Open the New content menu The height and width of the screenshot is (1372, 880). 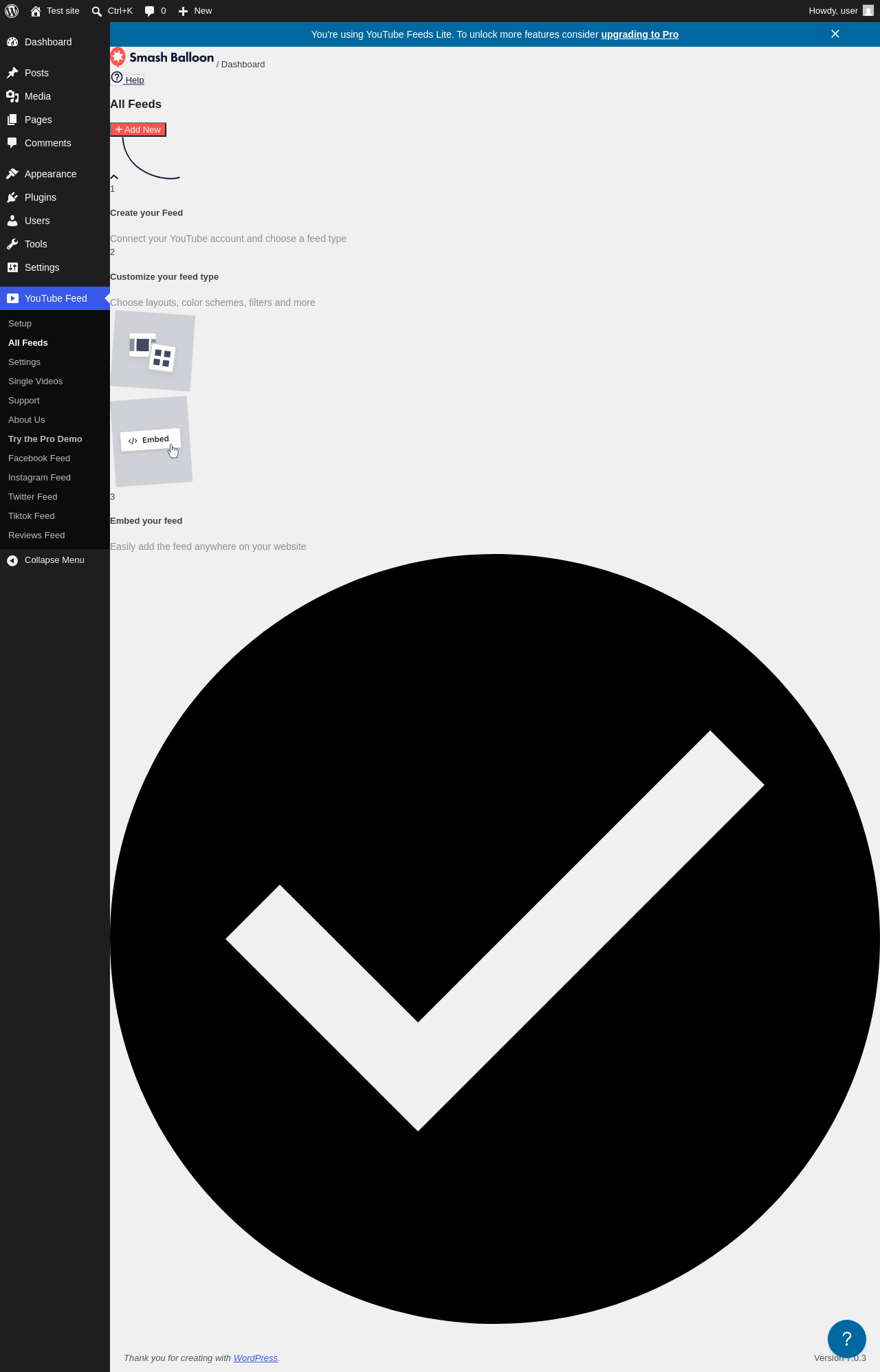[195, 11]
